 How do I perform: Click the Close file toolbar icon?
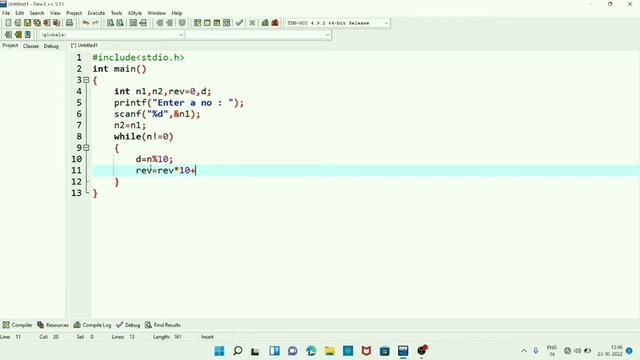pos(47,23)
